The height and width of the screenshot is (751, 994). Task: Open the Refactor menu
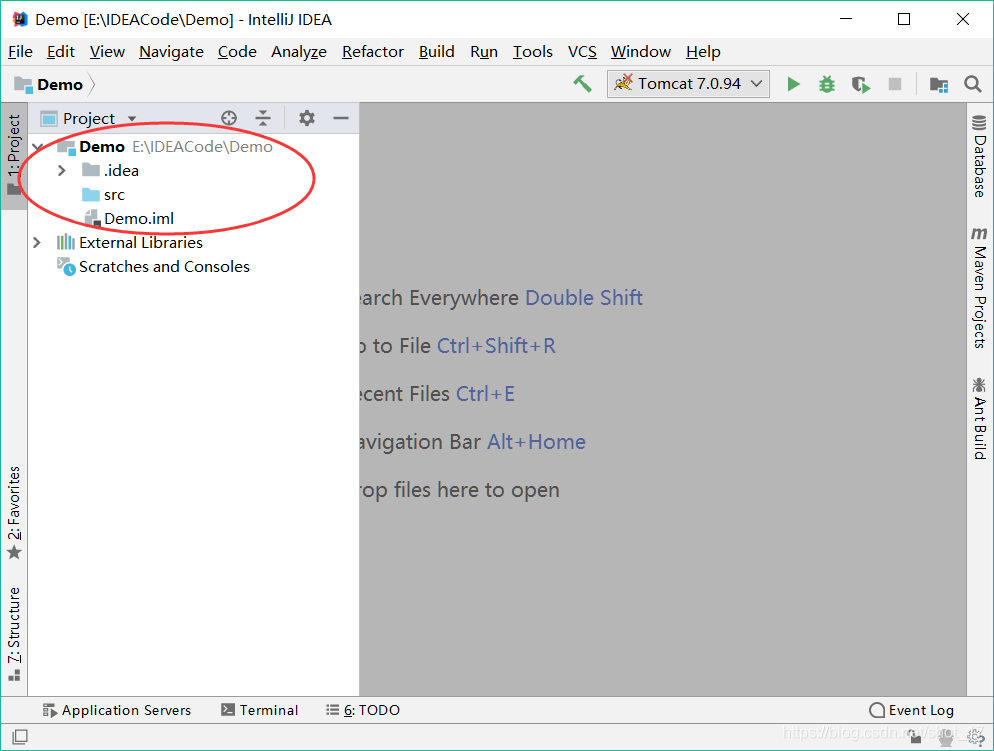pos(373,52)
